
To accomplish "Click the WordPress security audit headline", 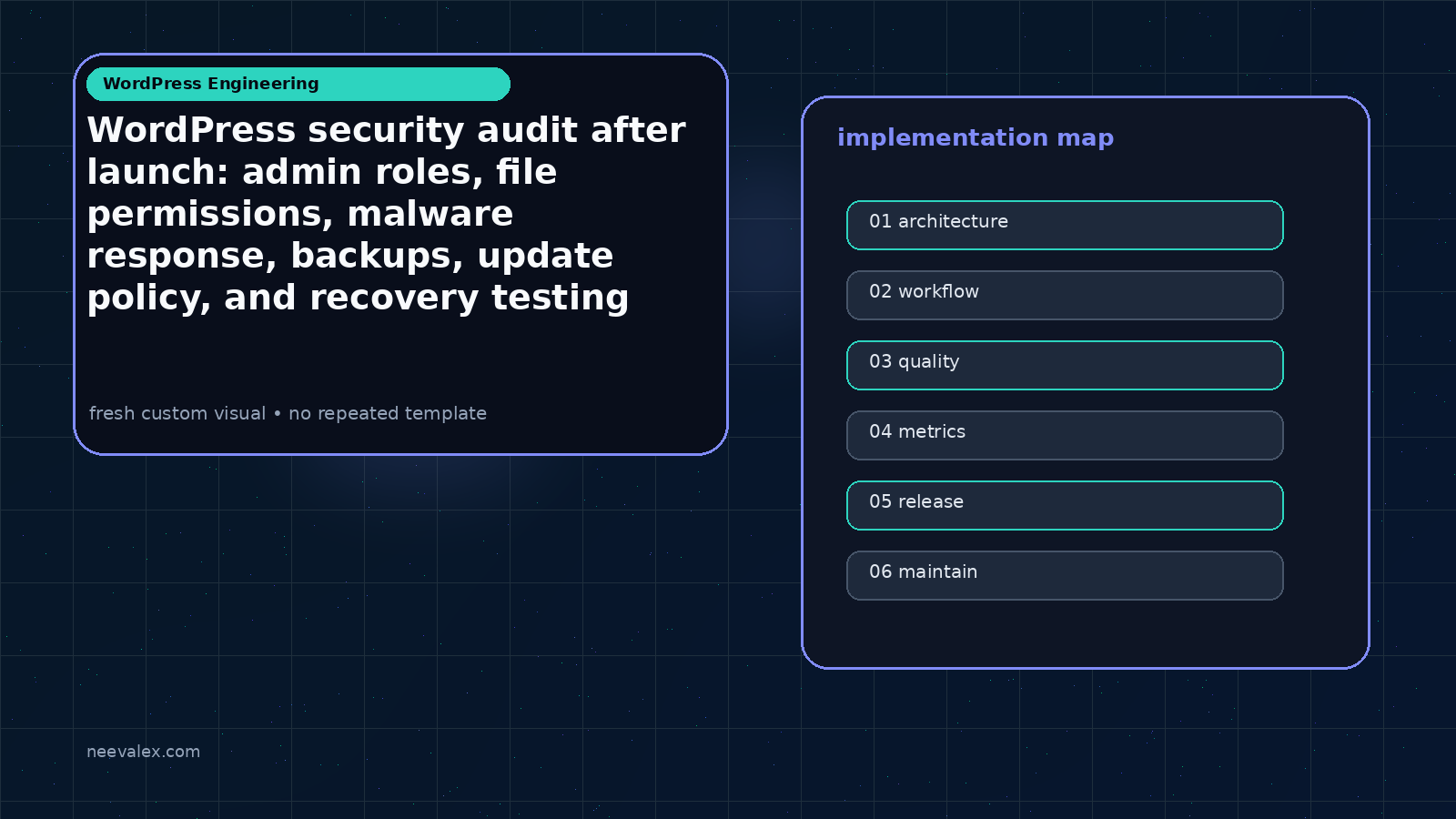I will click(x=386, y=214).
